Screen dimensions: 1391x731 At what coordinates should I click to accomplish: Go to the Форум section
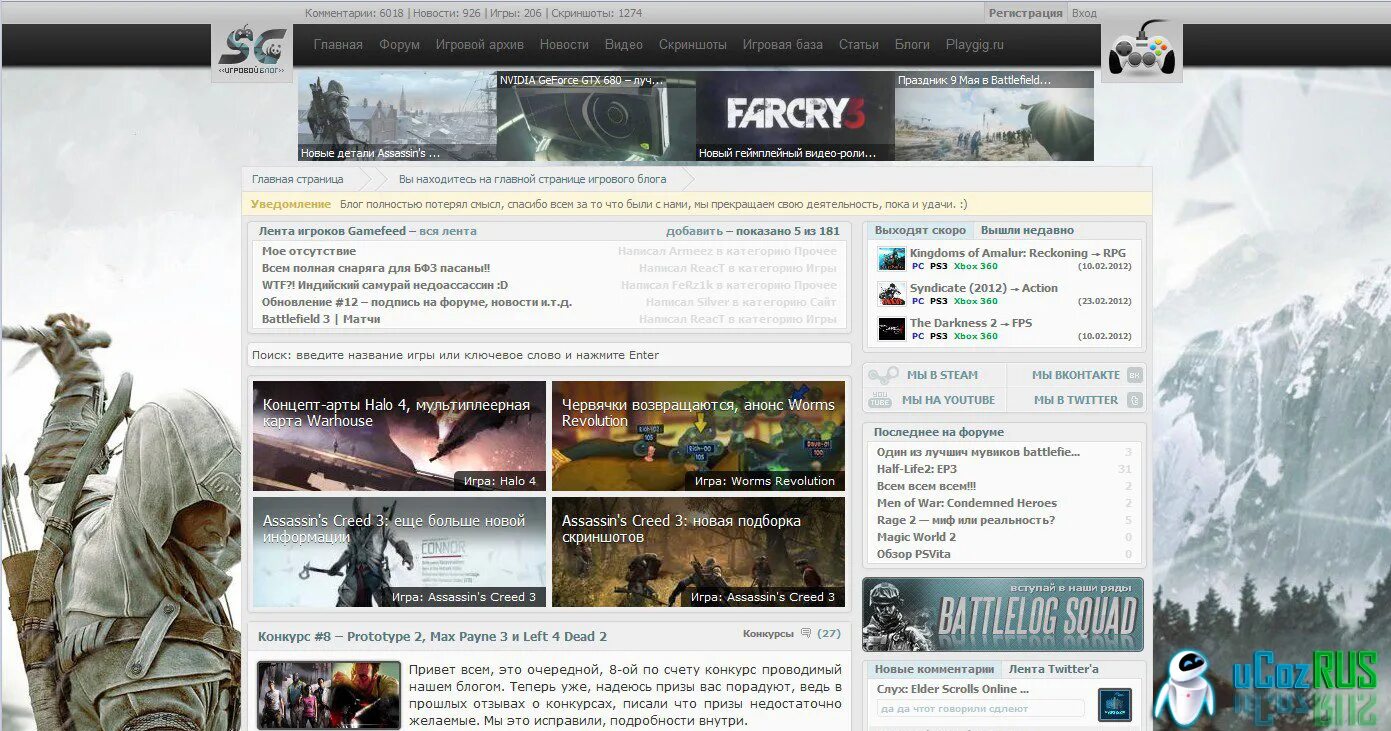[399, 45]
